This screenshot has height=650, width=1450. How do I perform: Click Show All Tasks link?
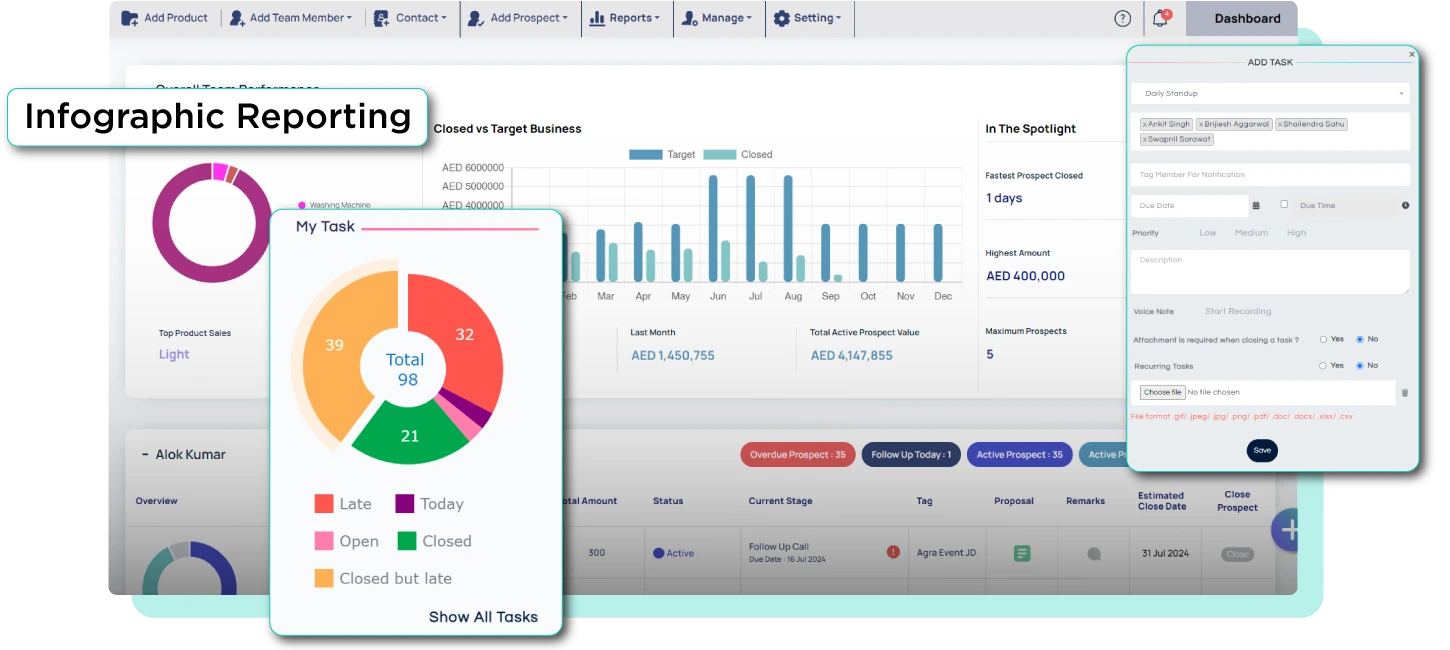click(x=483, y=617)
